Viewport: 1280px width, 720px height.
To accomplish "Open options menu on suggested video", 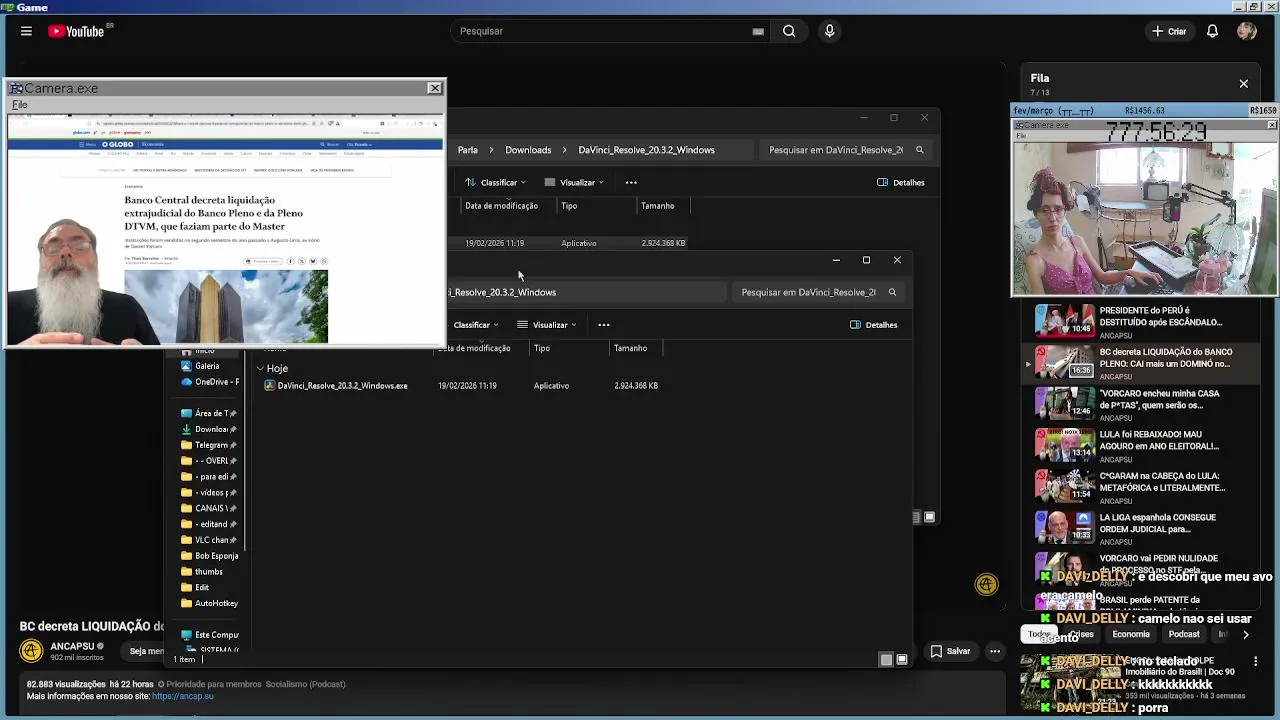I will click(1255, 661).
